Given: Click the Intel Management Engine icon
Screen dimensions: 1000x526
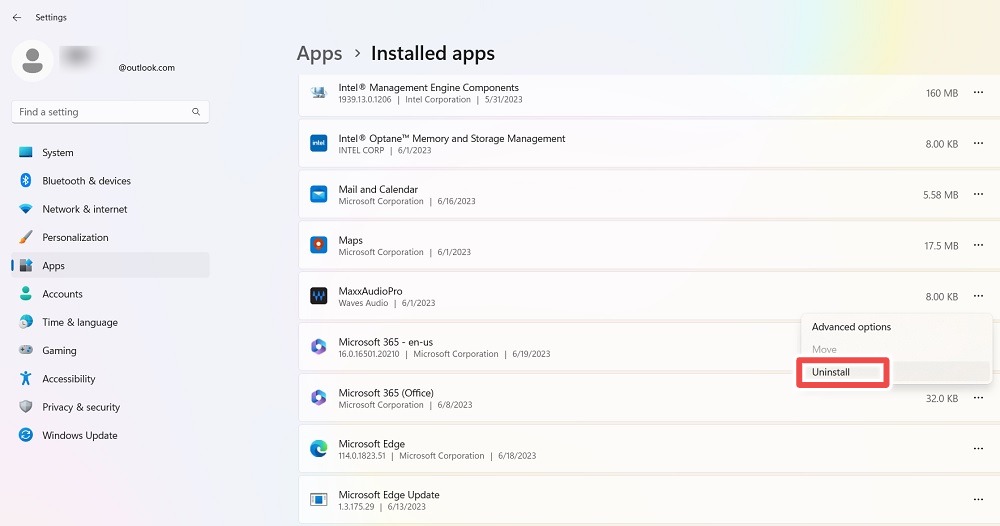Looking at the screenshot, I should [x=318, y=92].
